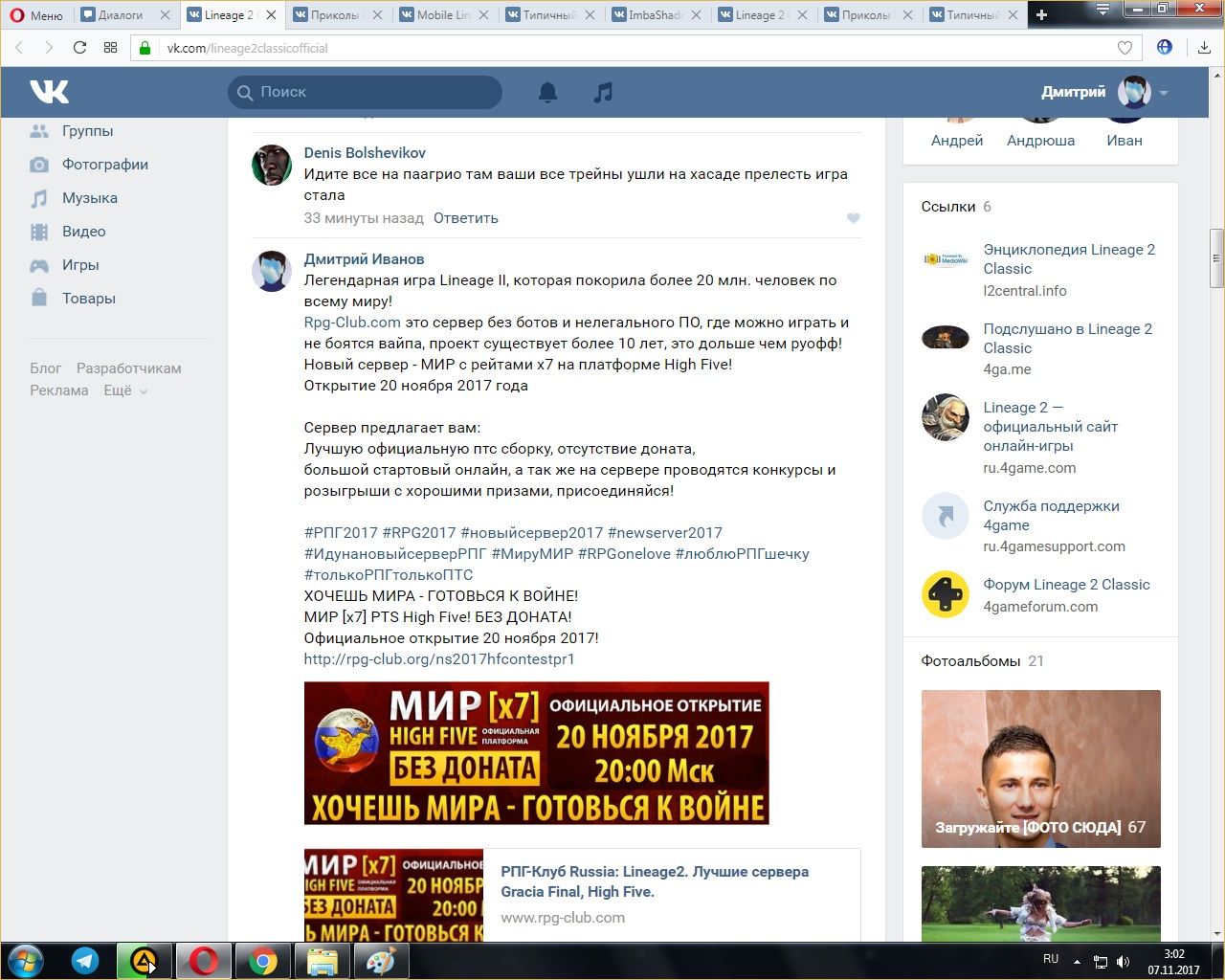
Task: Open the Блог footer link
Action: (45, 368)
